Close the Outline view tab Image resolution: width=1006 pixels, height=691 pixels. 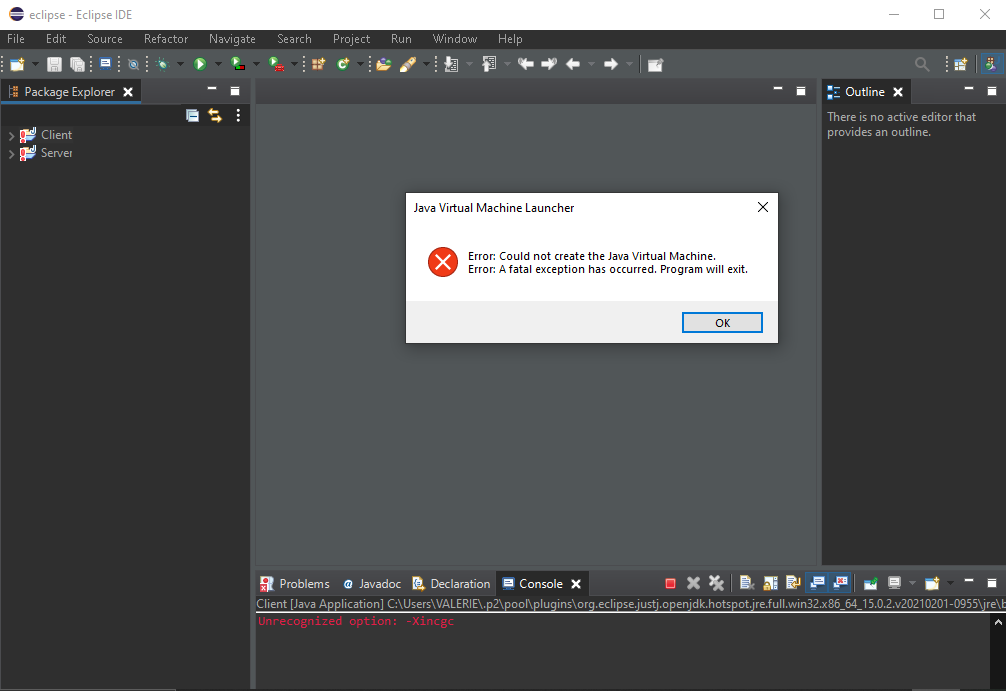pyautogui.click(x=898, y=92)
